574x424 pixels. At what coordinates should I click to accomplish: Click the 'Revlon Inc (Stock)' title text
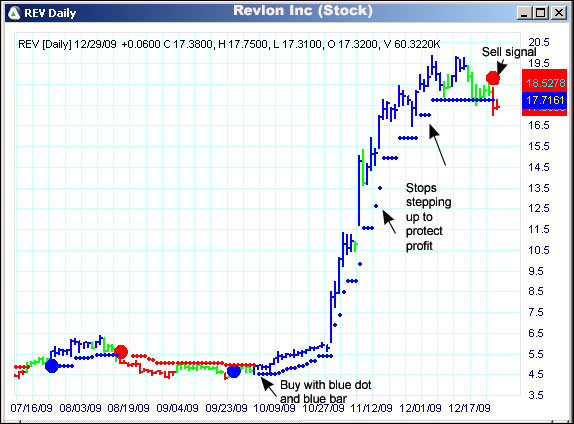coord(303,11)
